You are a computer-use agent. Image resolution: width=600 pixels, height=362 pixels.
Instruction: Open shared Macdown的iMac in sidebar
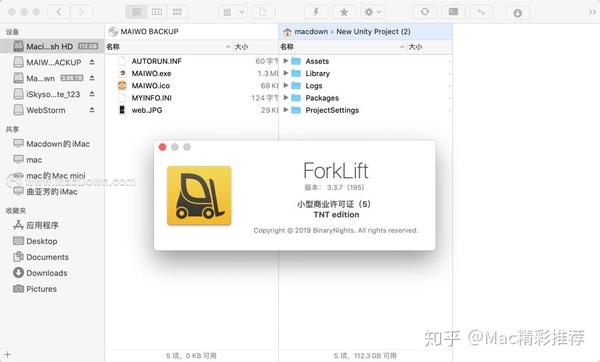(x=51, y=144)
